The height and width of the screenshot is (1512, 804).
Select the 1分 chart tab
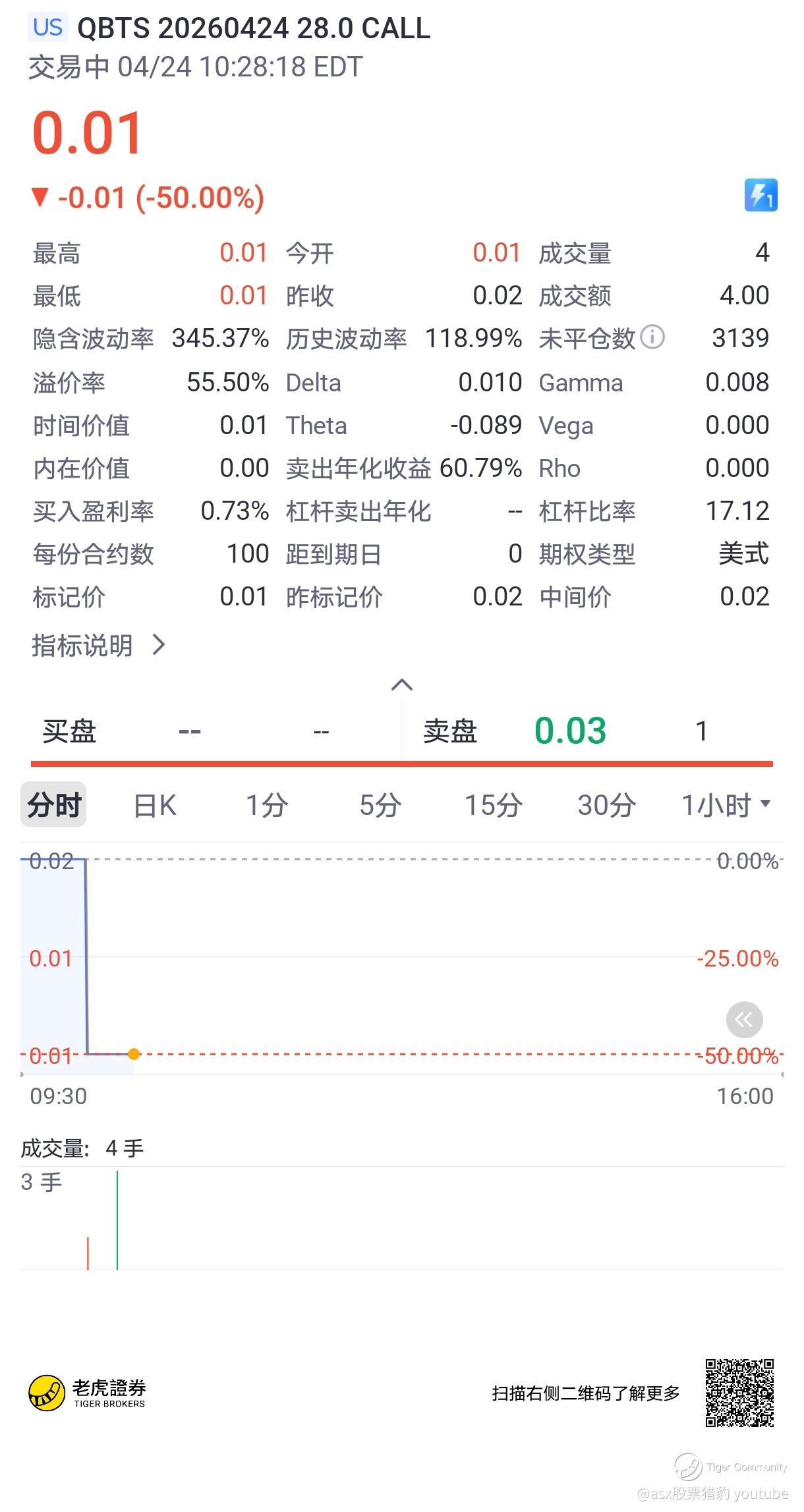point(267,805)
